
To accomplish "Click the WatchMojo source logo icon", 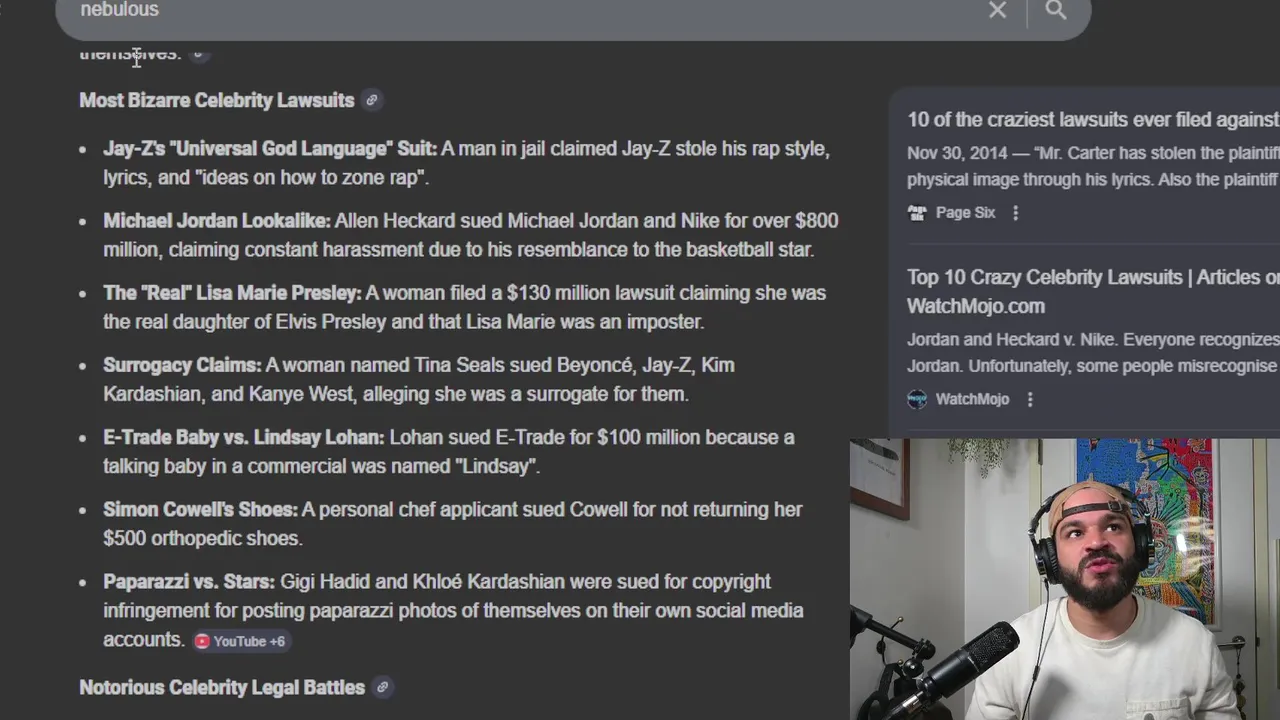I will point(917,399).
